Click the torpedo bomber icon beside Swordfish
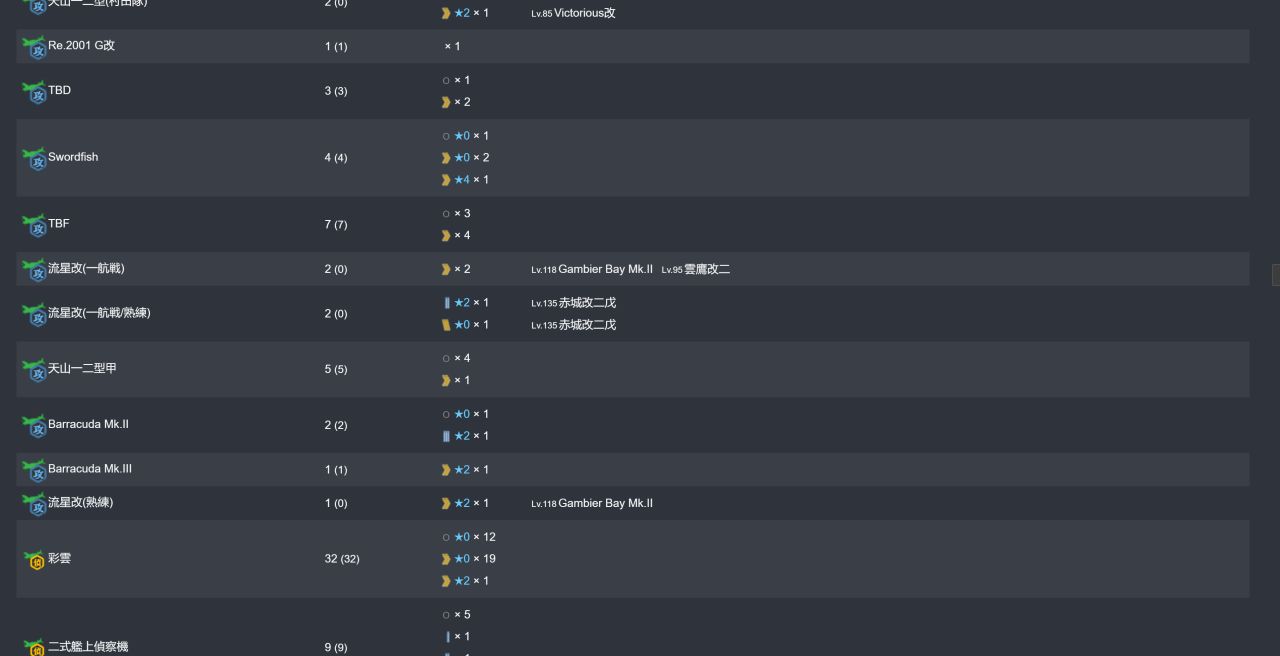The height and width of the screenshot is (656, 1280). 35,158
